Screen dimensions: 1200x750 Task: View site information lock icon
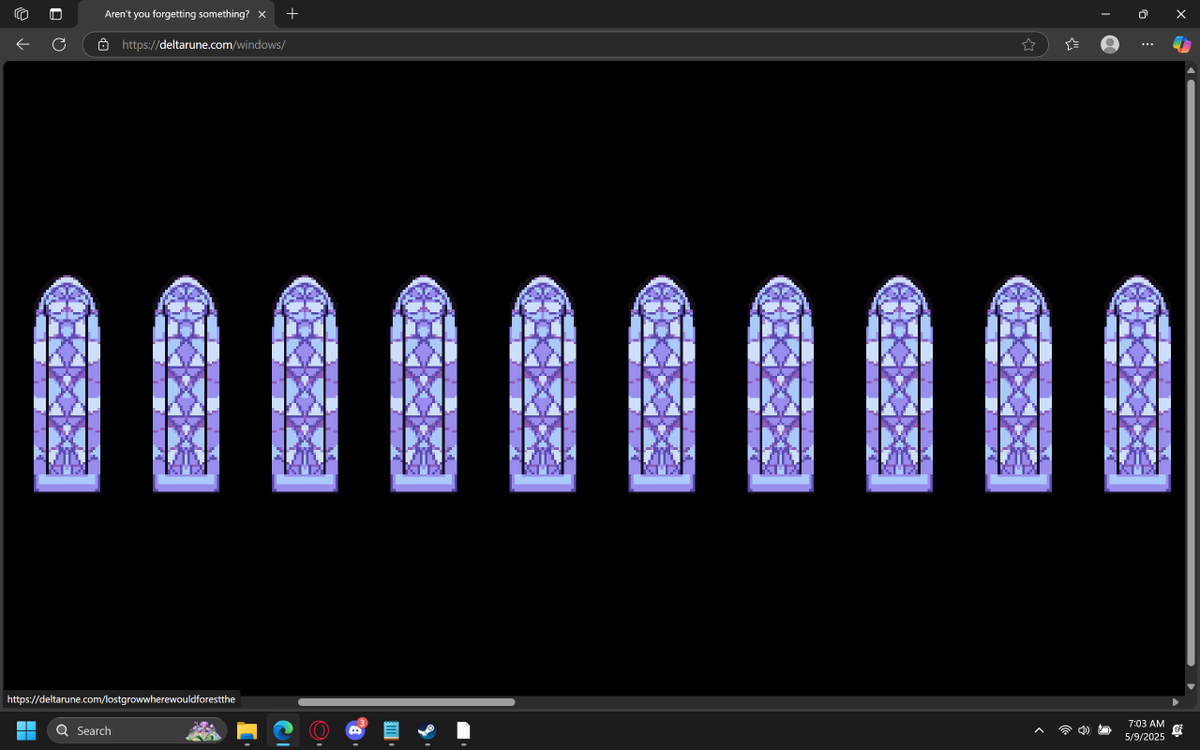tap(103, 44)
